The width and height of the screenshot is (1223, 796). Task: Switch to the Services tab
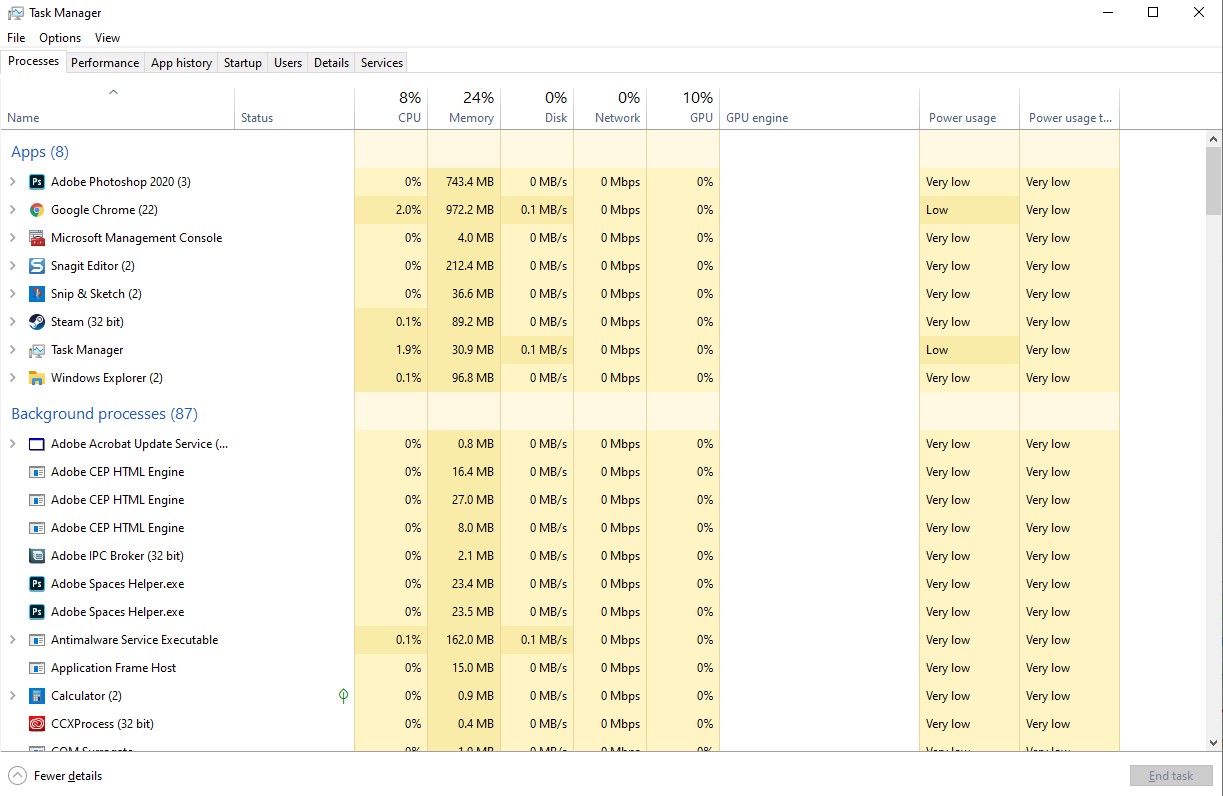(x=382, y=62)
